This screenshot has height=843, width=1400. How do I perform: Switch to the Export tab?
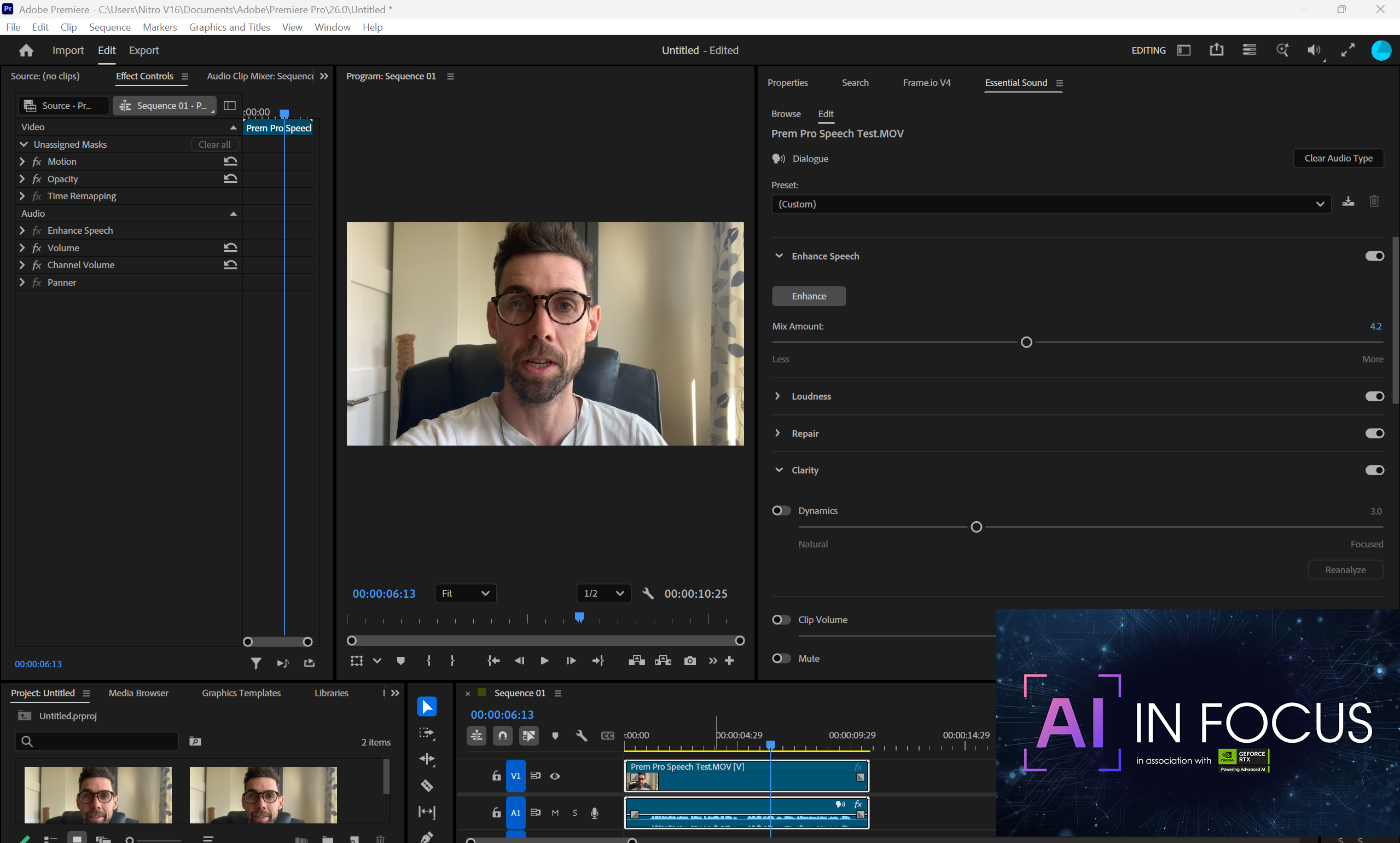pyautogui.click(x=144, y=50)
